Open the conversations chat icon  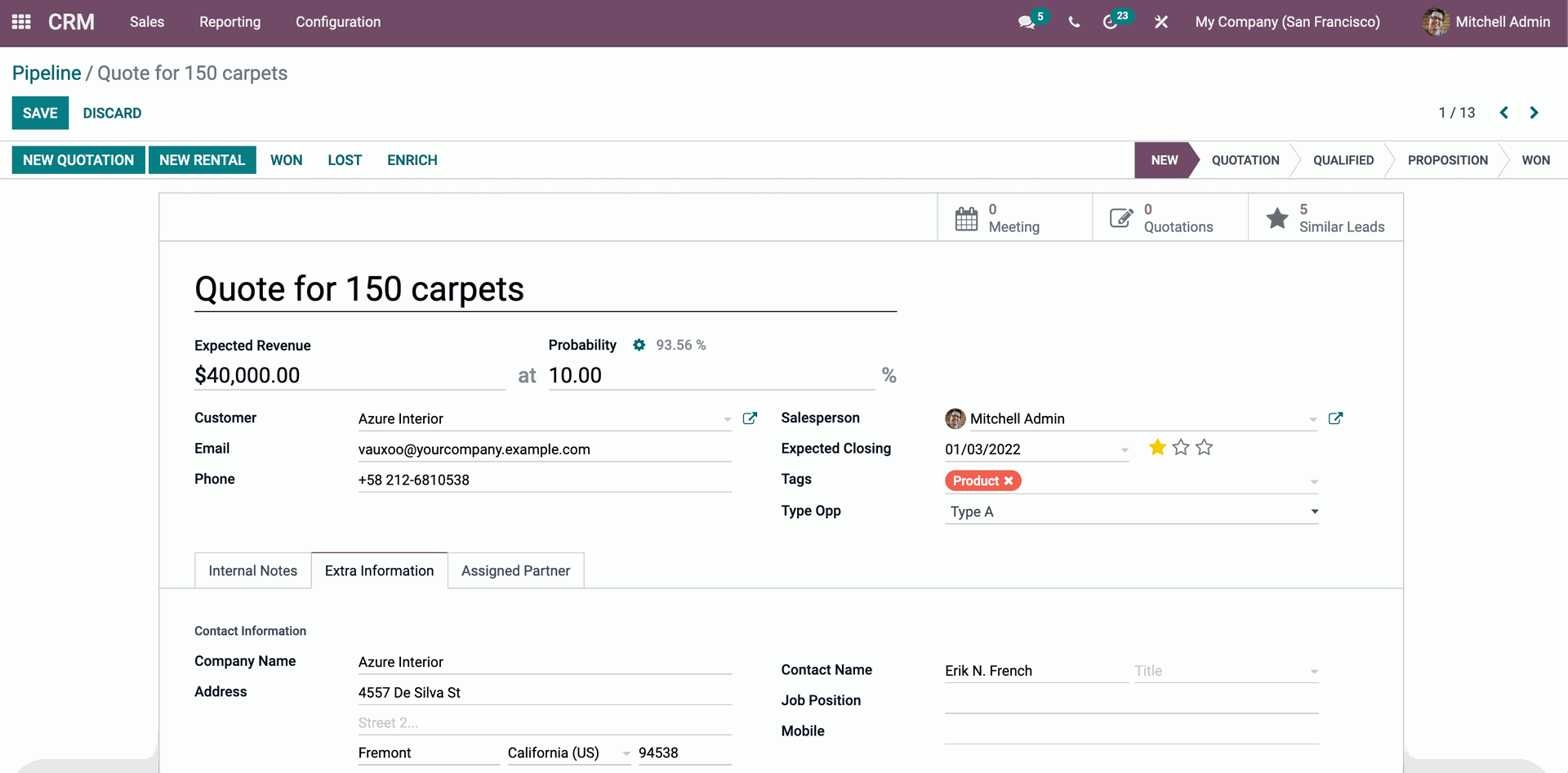1027,22
